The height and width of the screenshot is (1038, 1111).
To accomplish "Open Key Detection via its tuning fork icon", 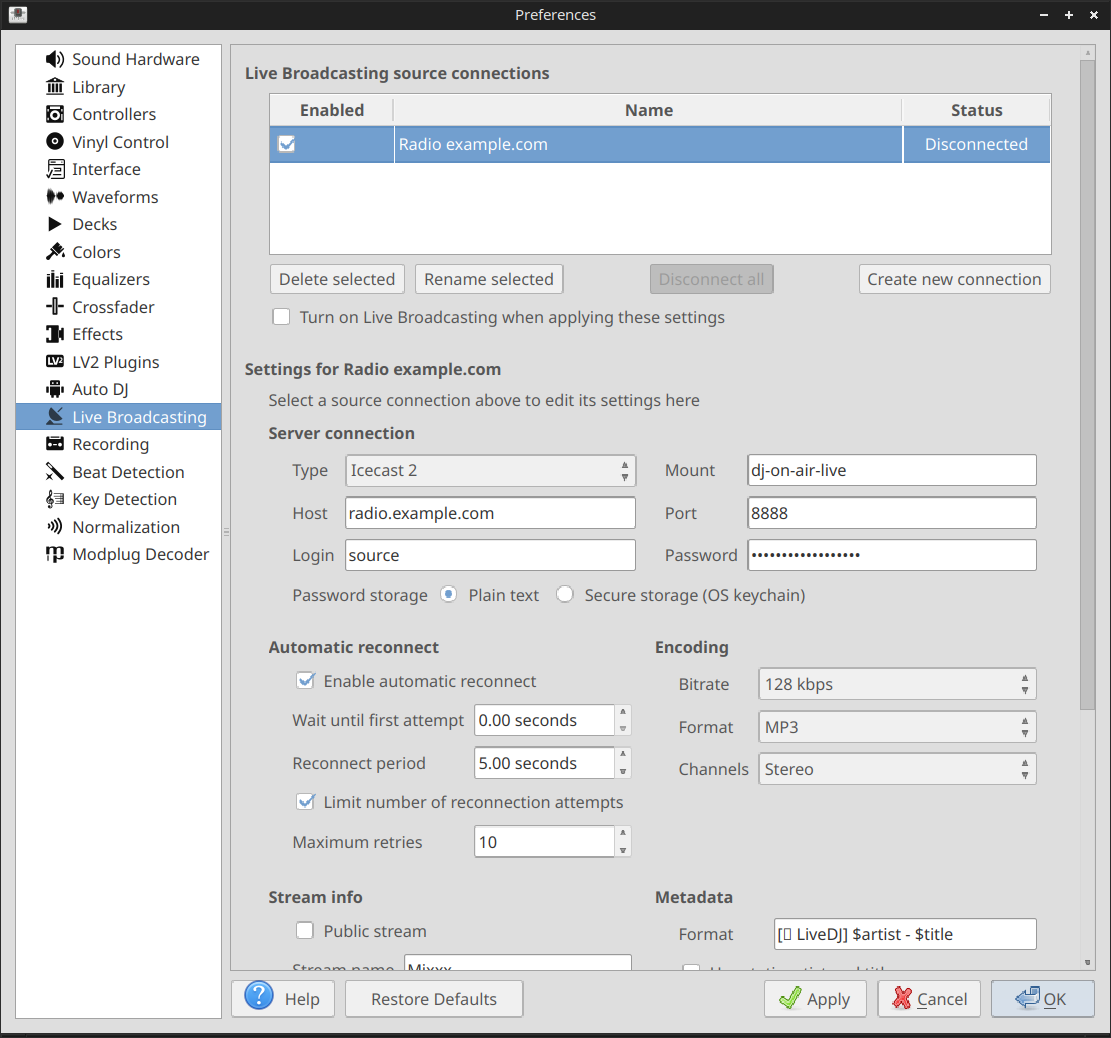I will tap(56, 499).
